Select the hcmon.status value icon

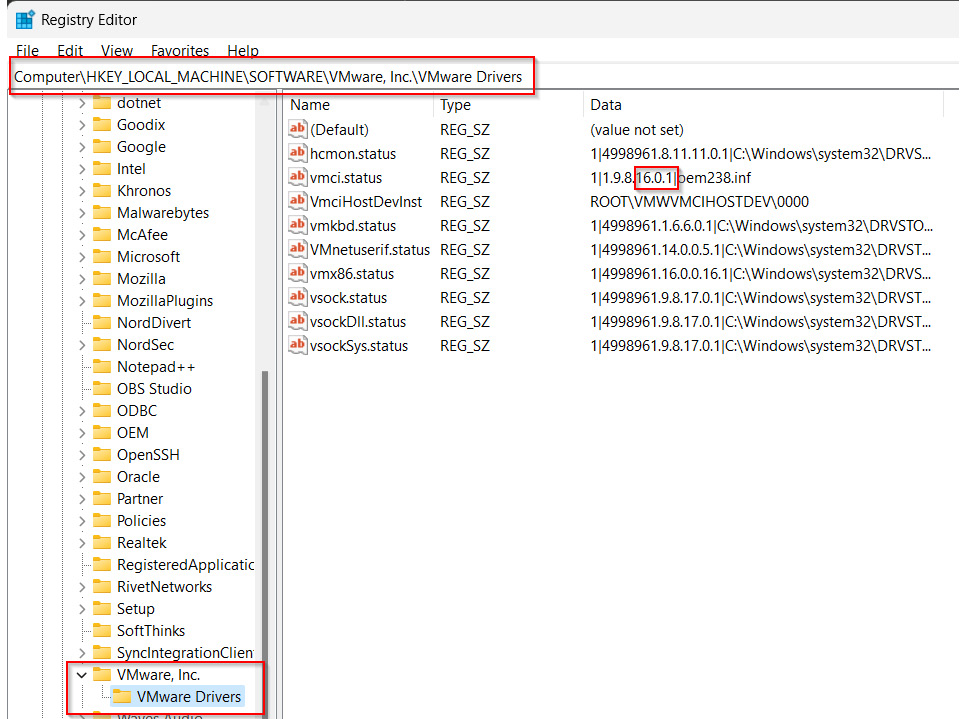297,154
